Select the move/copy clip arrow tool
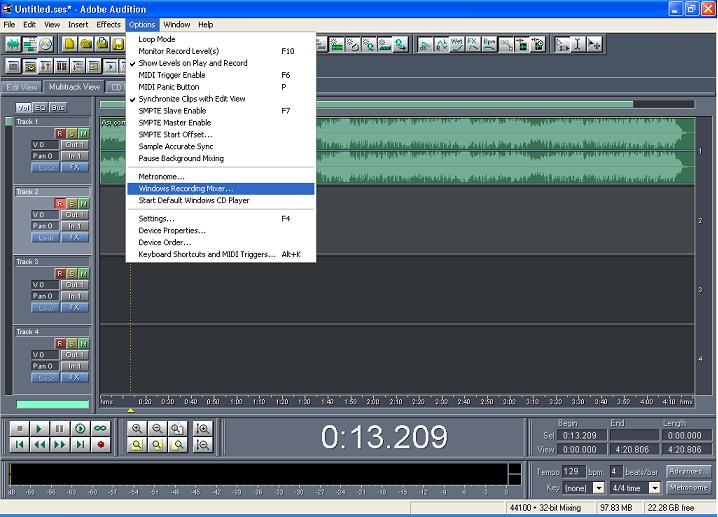718x517 pixels. [x=594, y=44]
